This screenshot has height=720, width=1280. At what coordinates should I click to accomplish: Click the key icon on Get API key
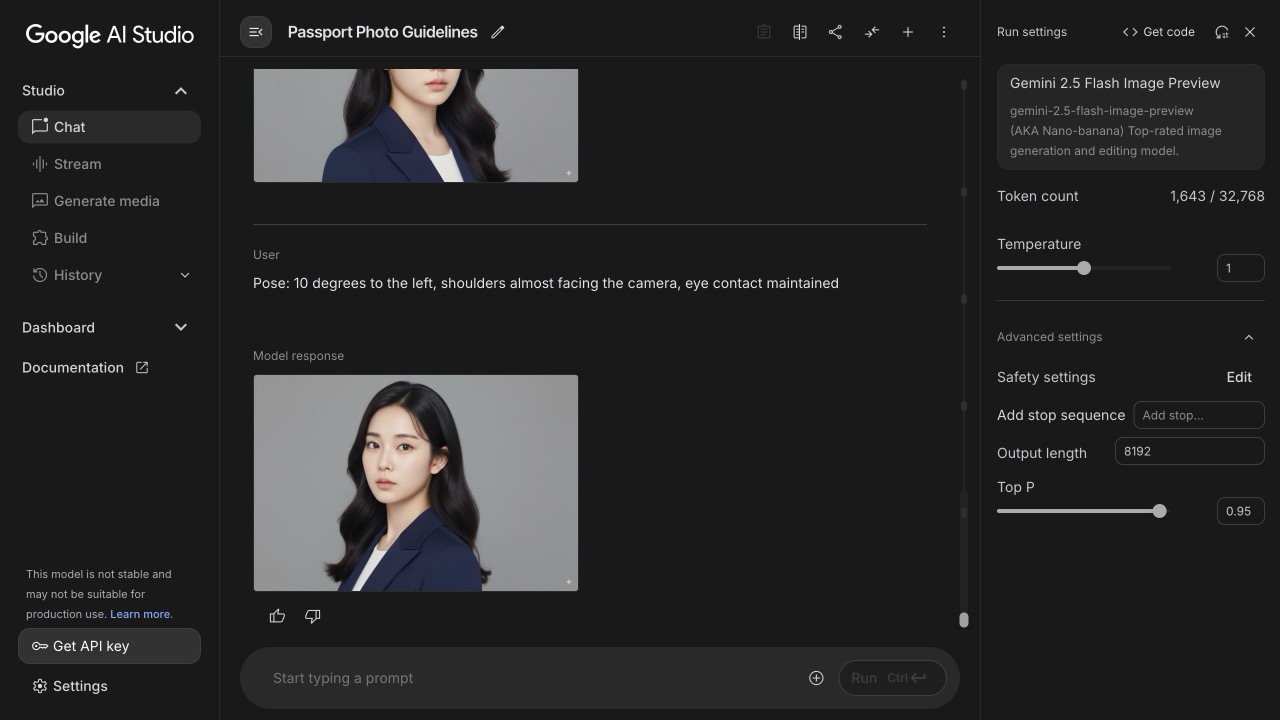(x=40, y=646)
